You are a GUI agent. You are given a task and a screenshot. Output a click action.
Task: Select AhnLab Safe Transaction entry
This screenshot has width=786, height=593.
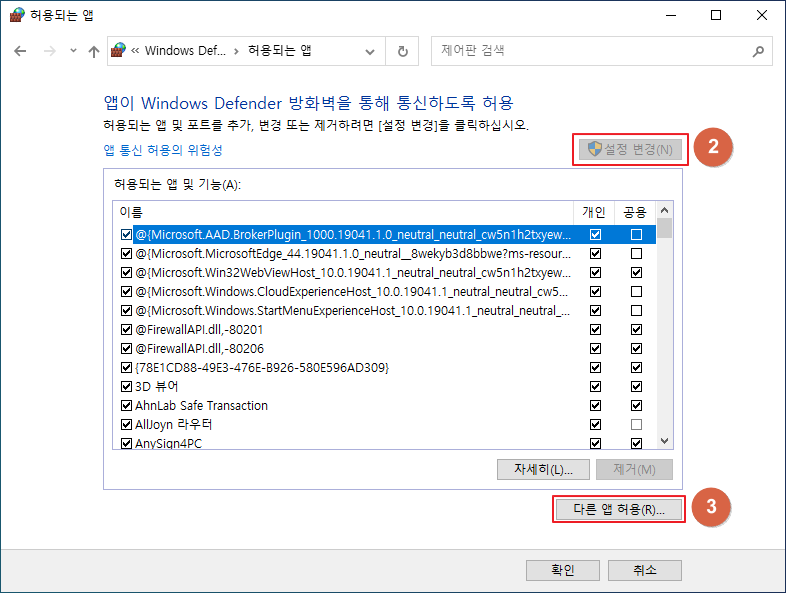[202, 406]
